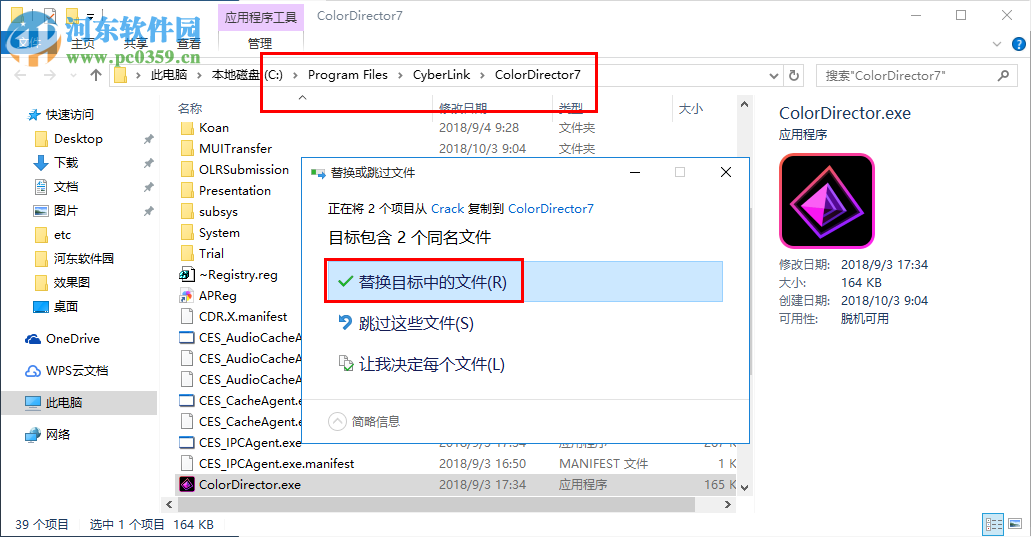
Task: Open Explorer help
Action: (1019, 44)
